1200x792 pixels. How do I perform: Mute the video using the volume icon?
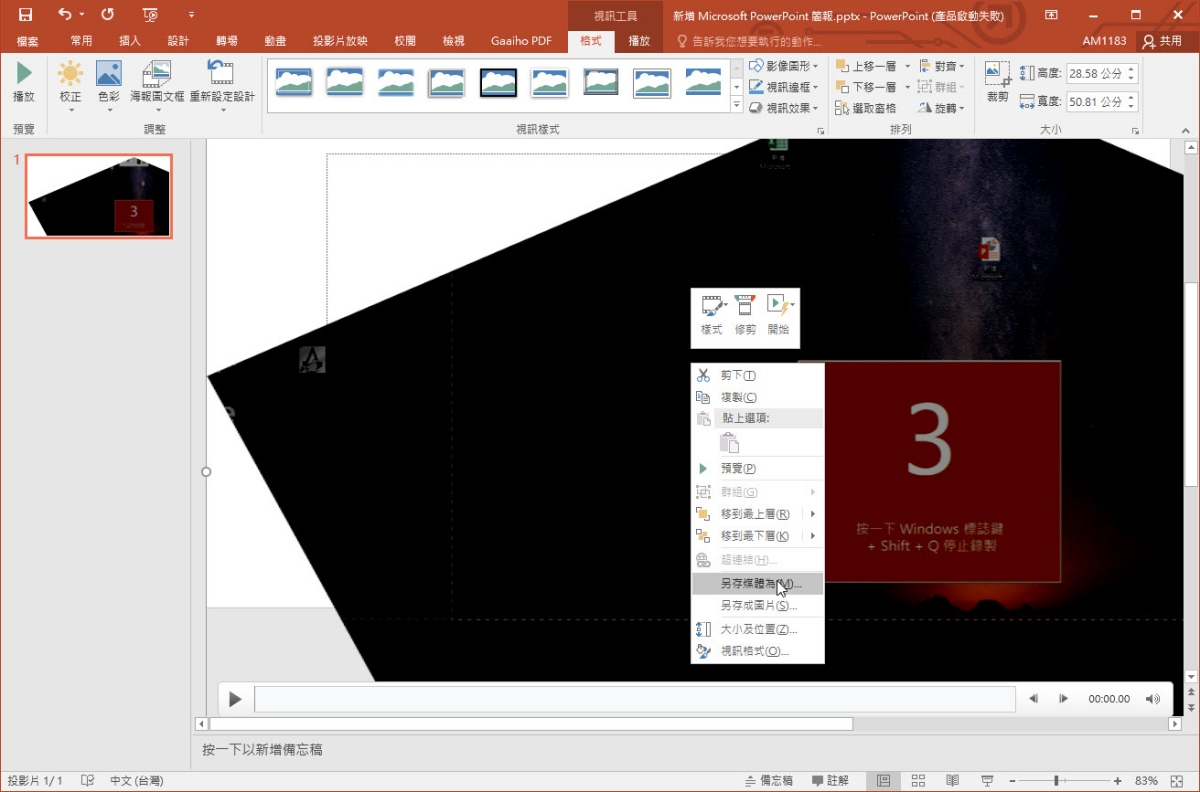point(1152,699)
